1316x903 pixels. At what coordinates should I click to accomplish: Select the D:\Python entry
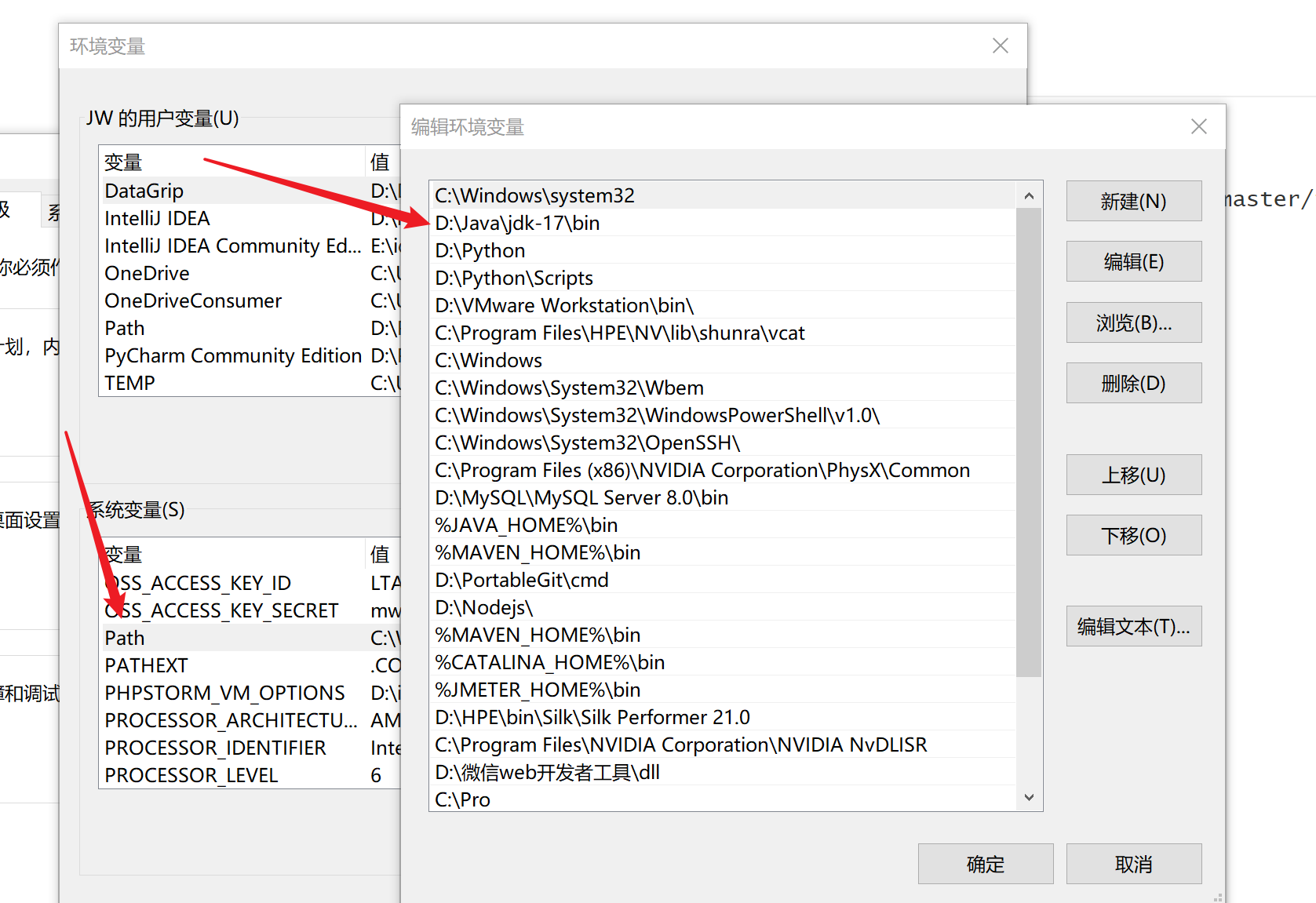(x=723, y=250)
